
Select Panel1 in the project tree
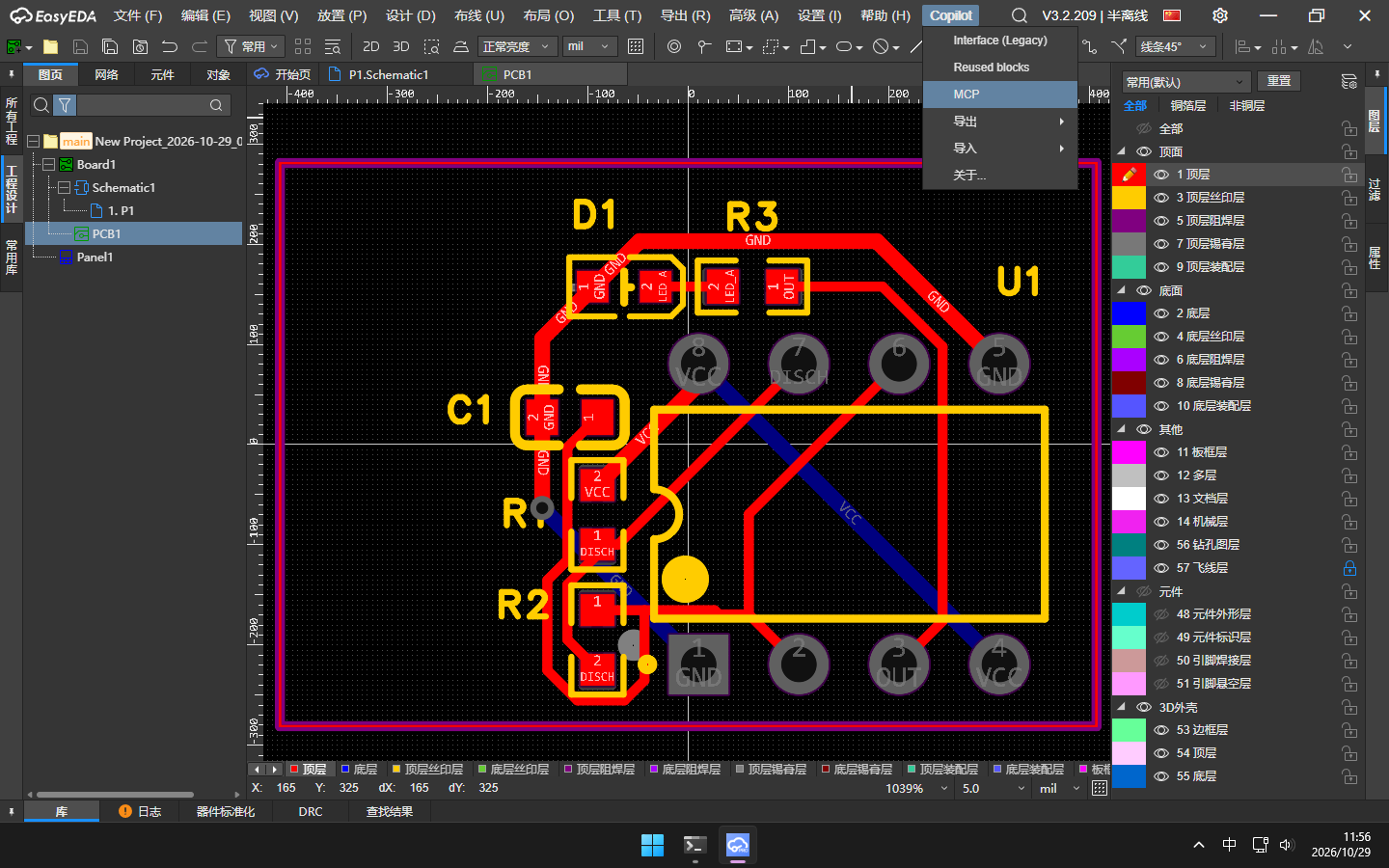[95, 258]
